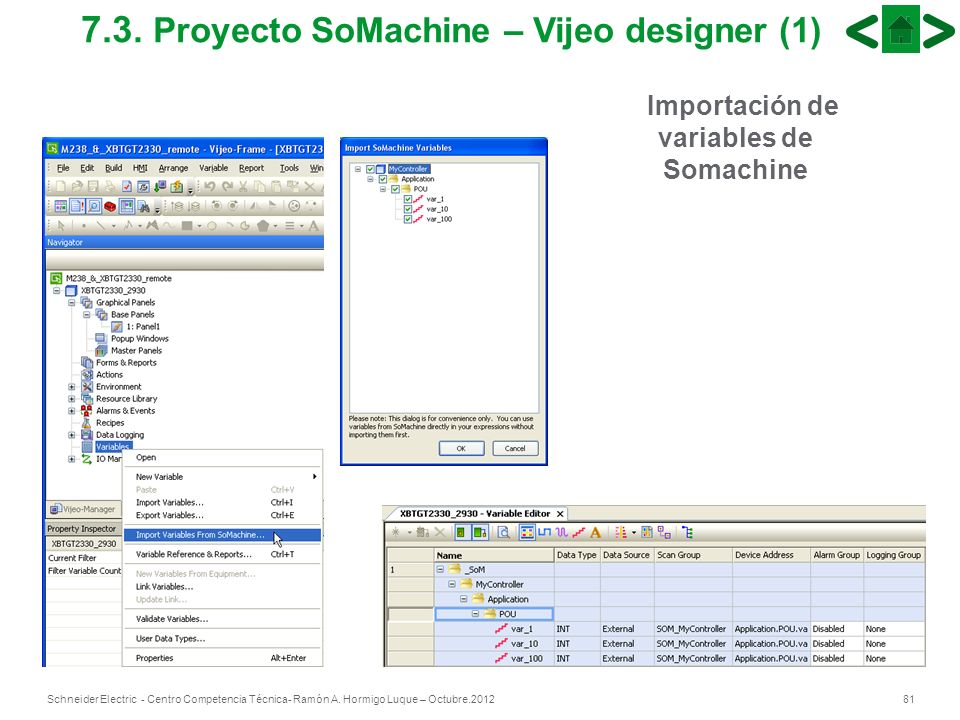The image size is (960, 720).
Task: Open the File menu
Action: click(63, 168)
